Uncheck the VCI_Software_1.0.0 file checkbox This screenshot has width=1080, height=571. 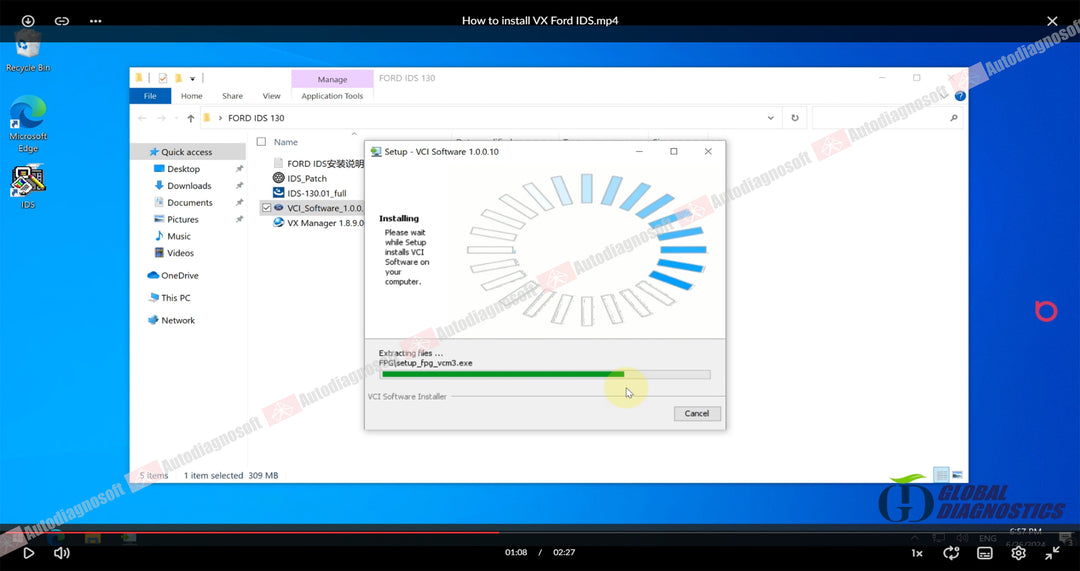pos(267,208)
